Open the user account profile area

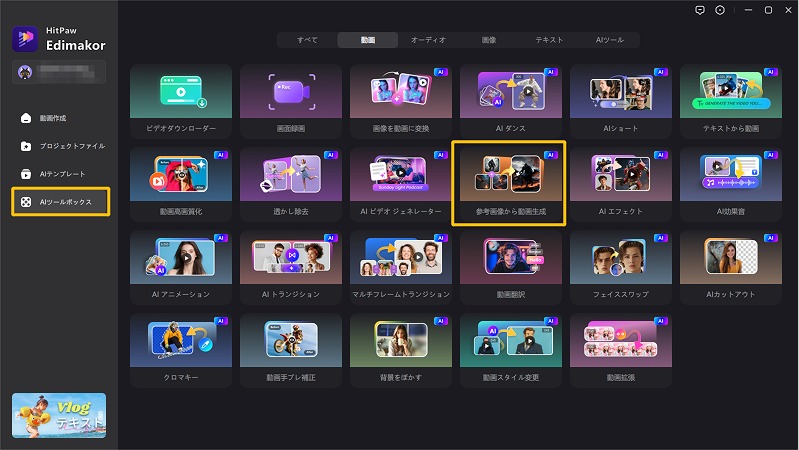coord(59,72)
